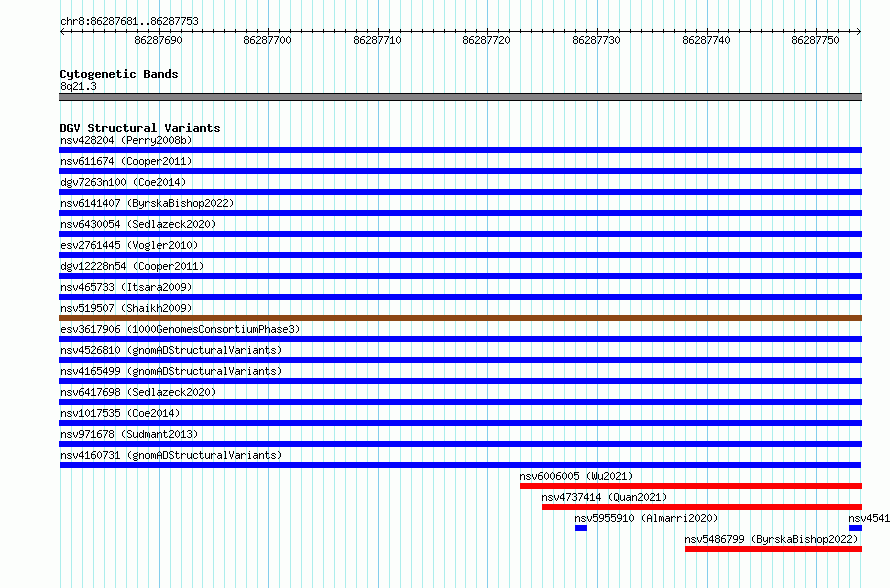Select variant label nsv5486799 (ByrskaBishop2022)

[771, 539]
